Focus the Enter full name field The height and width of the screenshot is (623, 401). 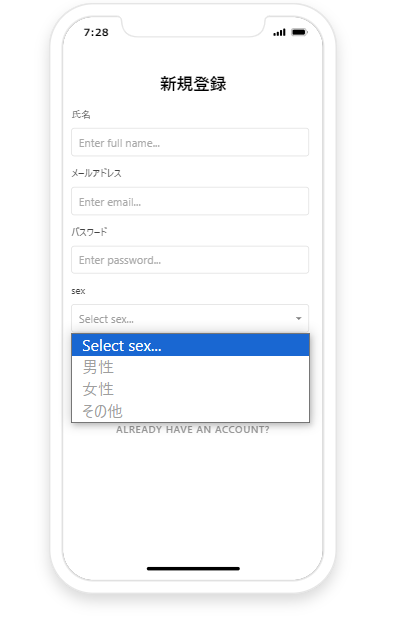coord(190,142)
